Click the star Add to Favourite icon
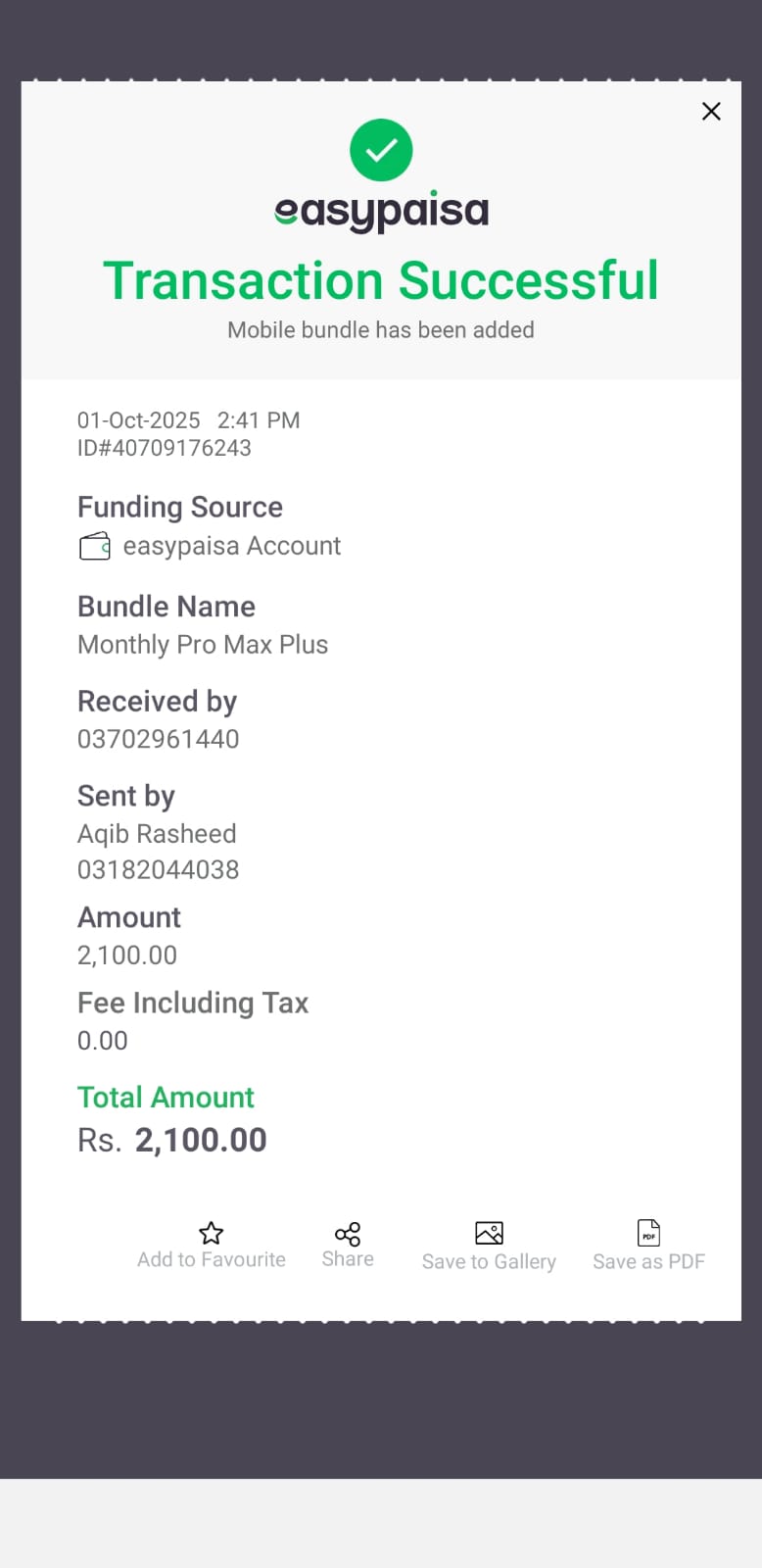 tap(212, 1232)
